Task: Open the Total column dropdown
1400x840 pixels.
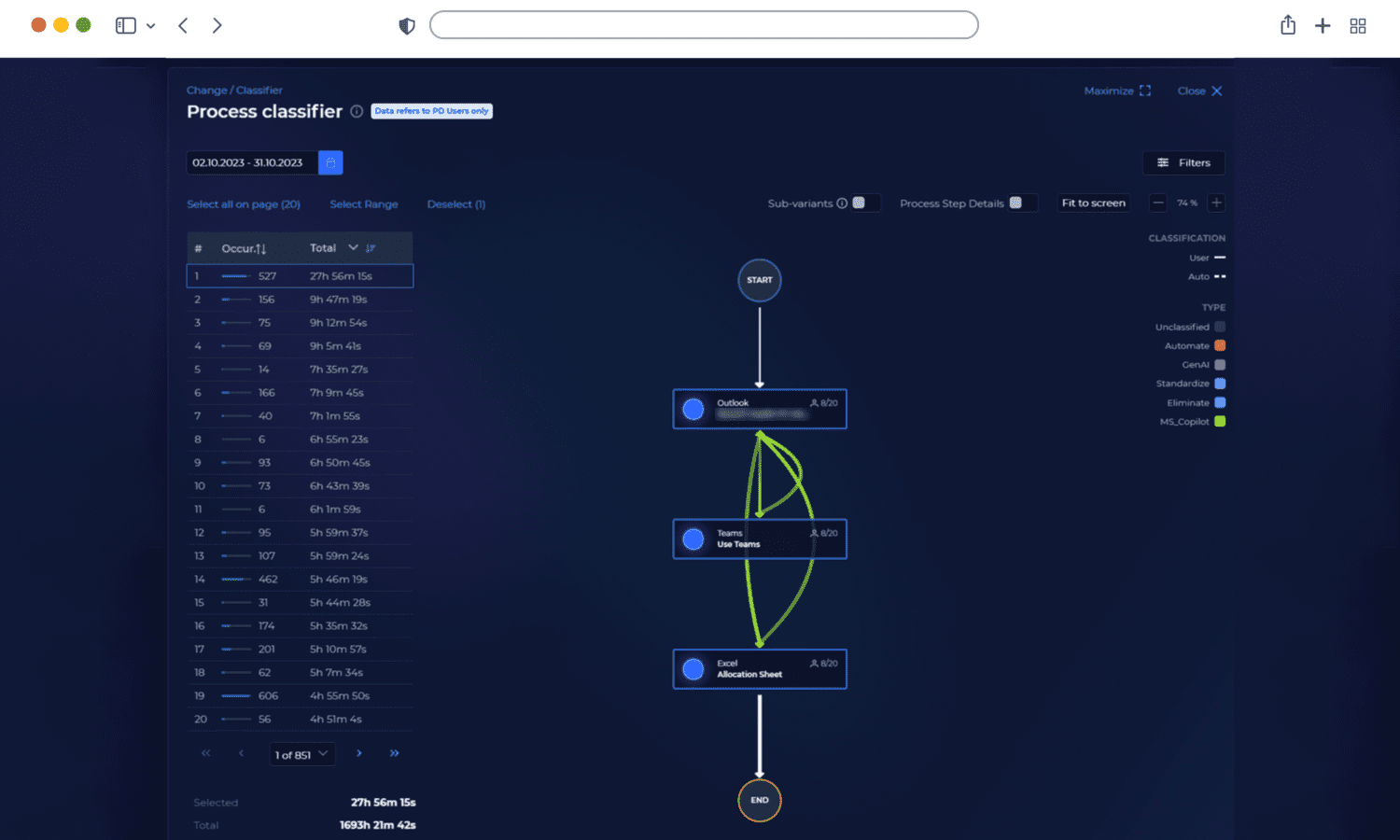Action: point(353,247)
